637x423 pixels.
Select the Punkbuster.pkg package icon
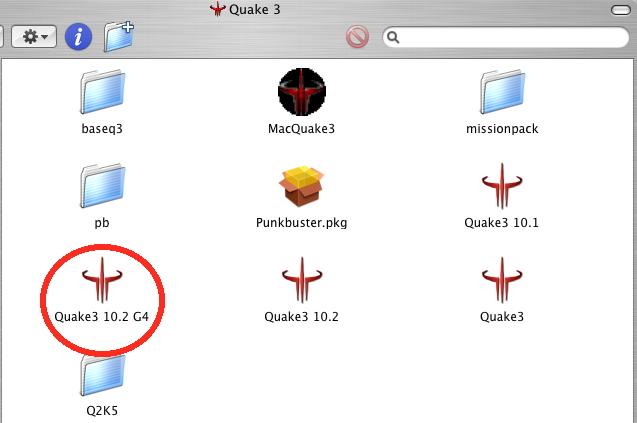(301, 185)
